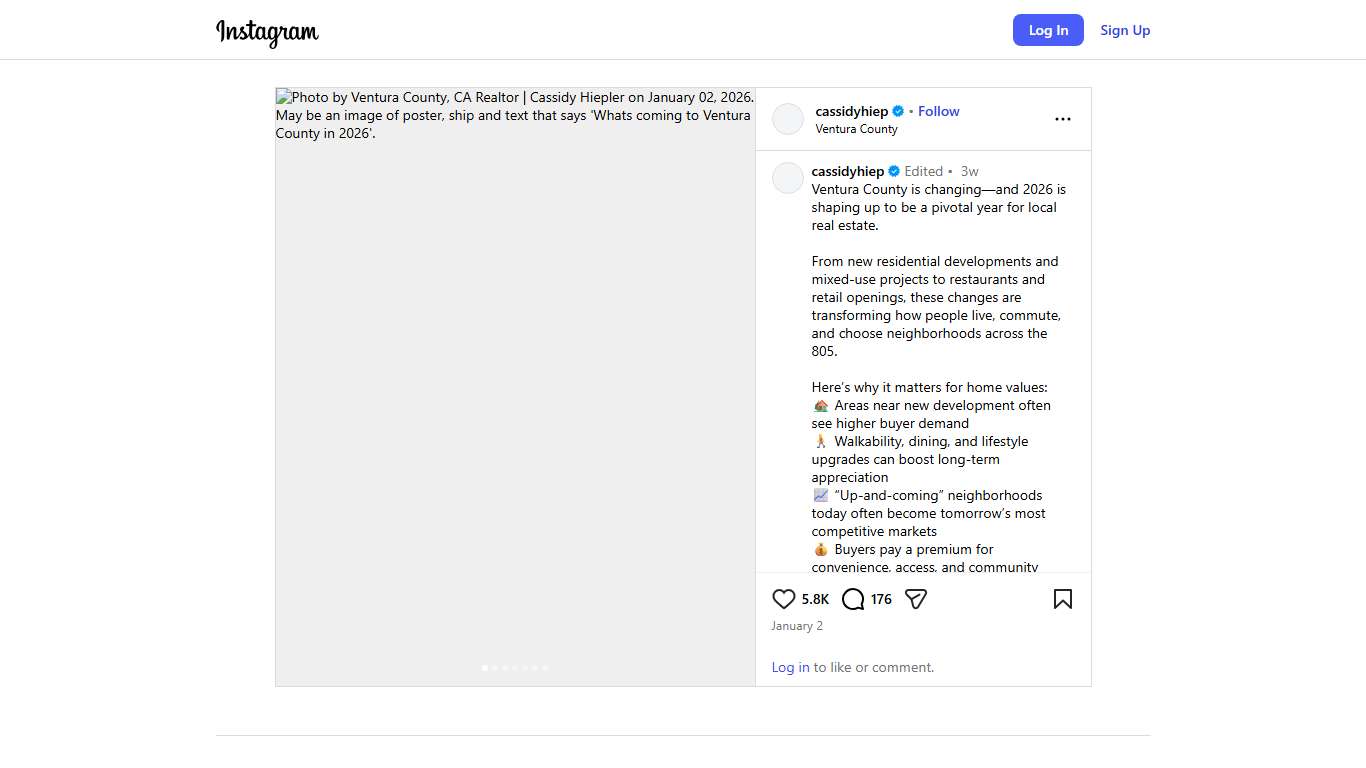Click the Instagram logo
The width and height of the screenshot is (1366, 768).
(267, 32)
